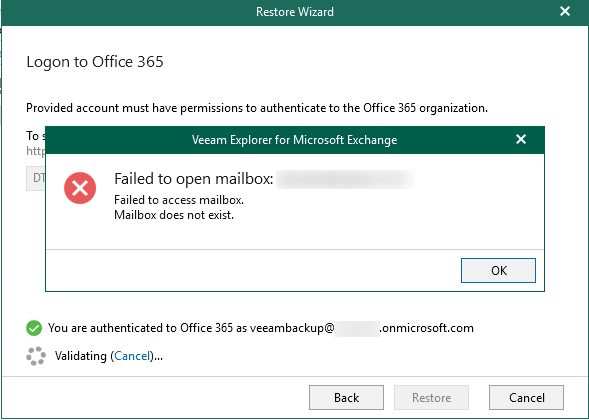Click the Cancel button at the wizard bottom
This screenshot has height=420, width=589.
click(x=526, y=397)
